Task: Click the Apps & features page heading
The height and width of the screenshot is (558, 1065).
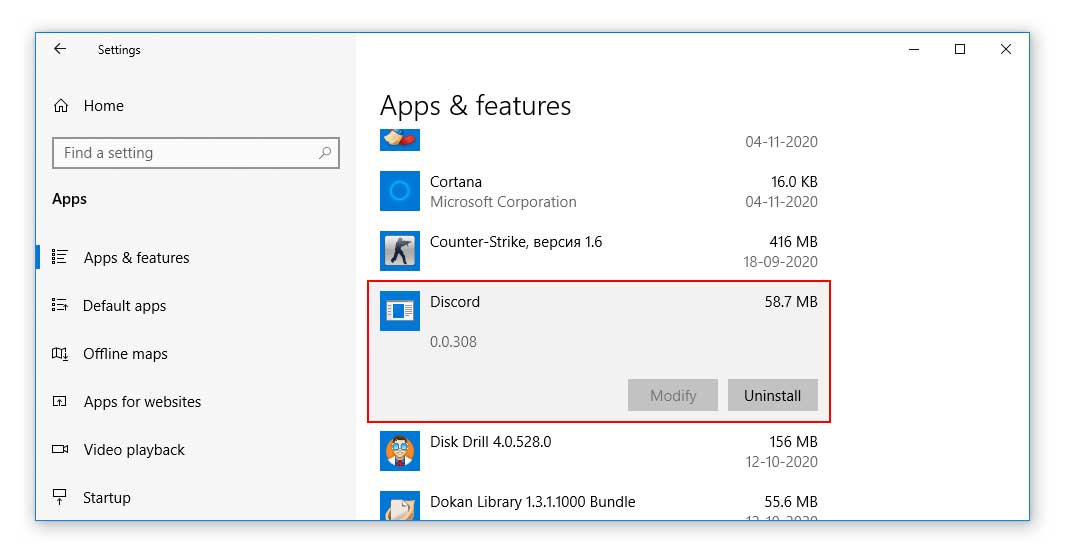Action: (475, 107)
